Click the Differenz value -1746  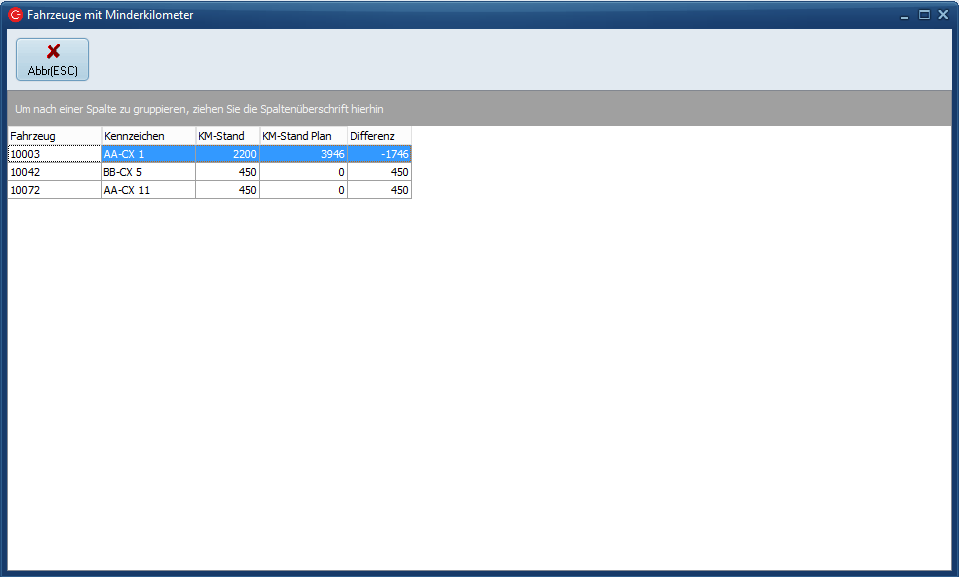tap(380, 154)
